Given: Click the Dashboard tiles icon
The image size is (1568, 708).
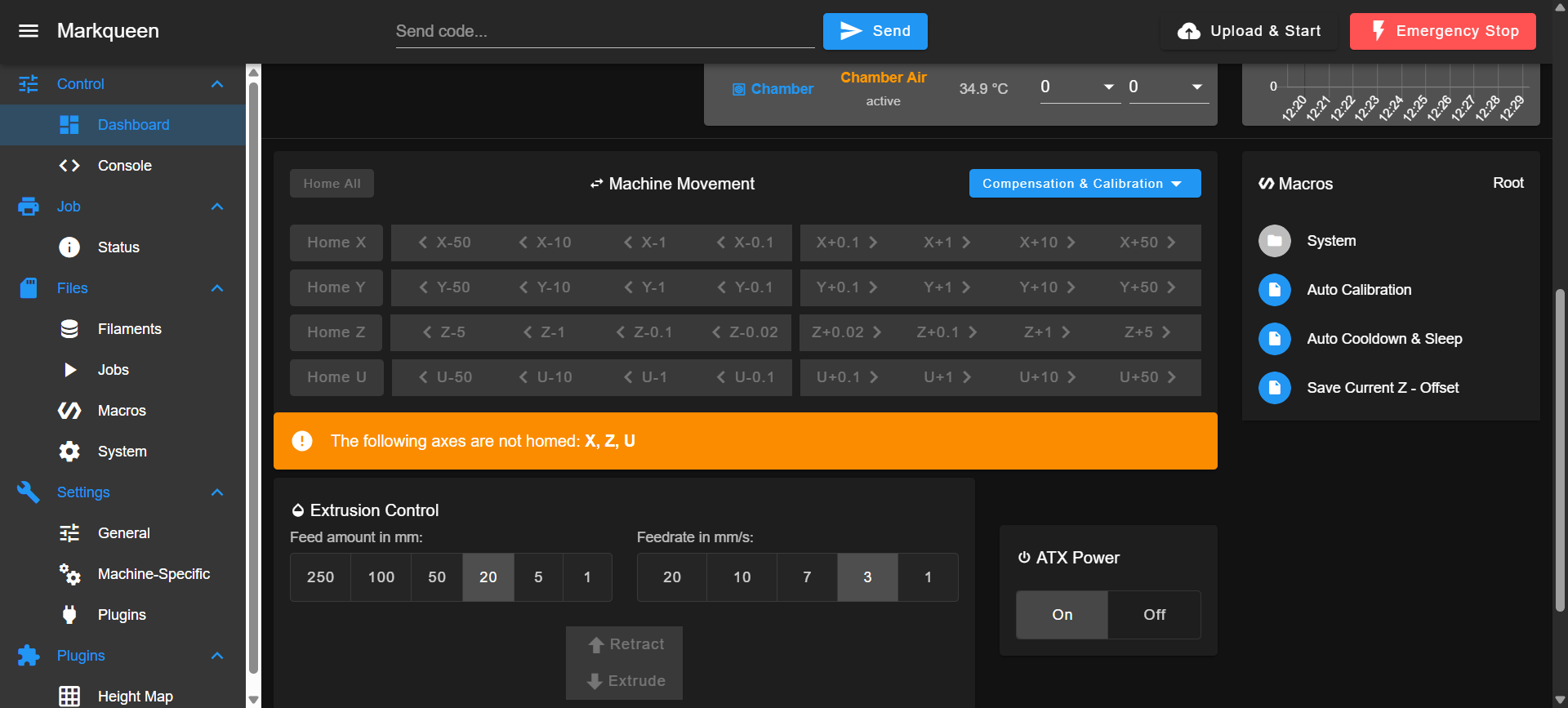Looking at the screenshot, I should [x=69, y=125].
